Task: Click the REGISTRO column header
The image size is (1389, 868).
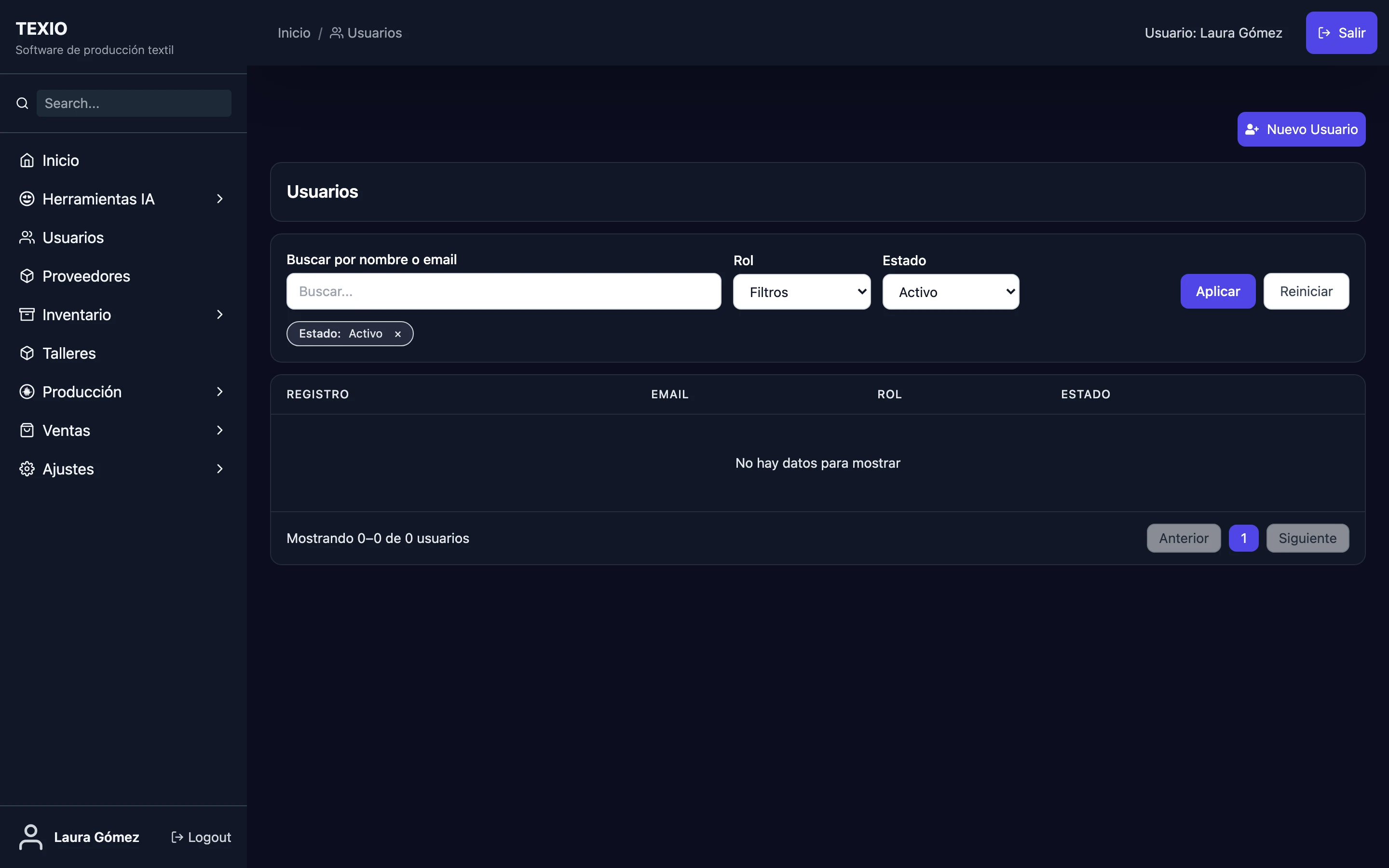Action: 317,394
